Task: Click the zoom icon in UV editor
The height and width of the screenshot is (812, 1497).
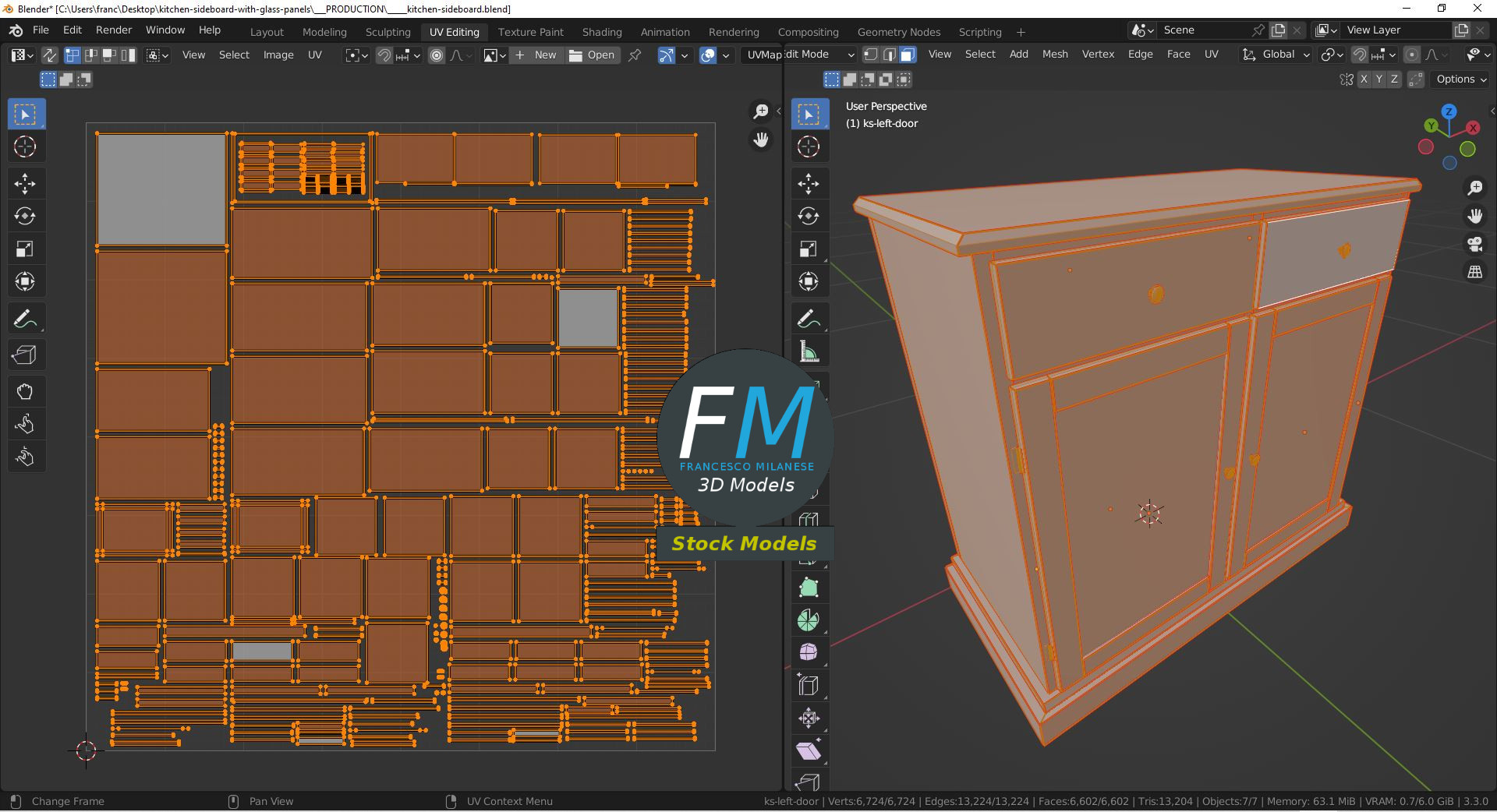Action: [761, 111]
